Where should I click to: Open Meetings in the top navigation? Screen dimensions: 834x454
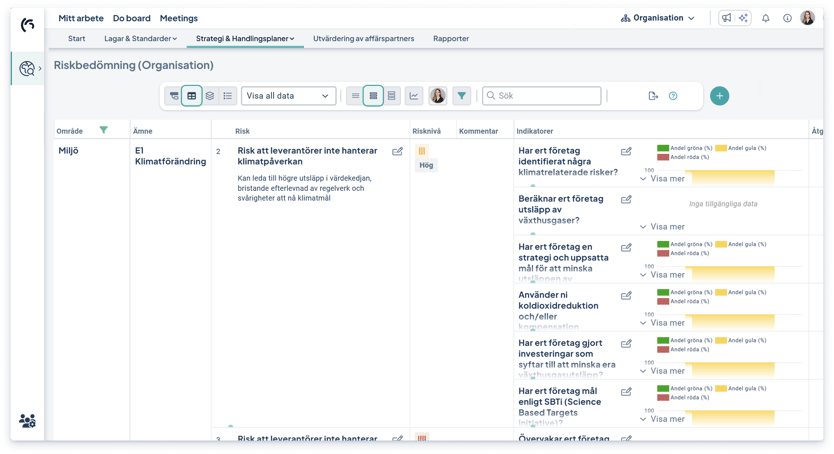pyautogui.click(x=179, y=18)
